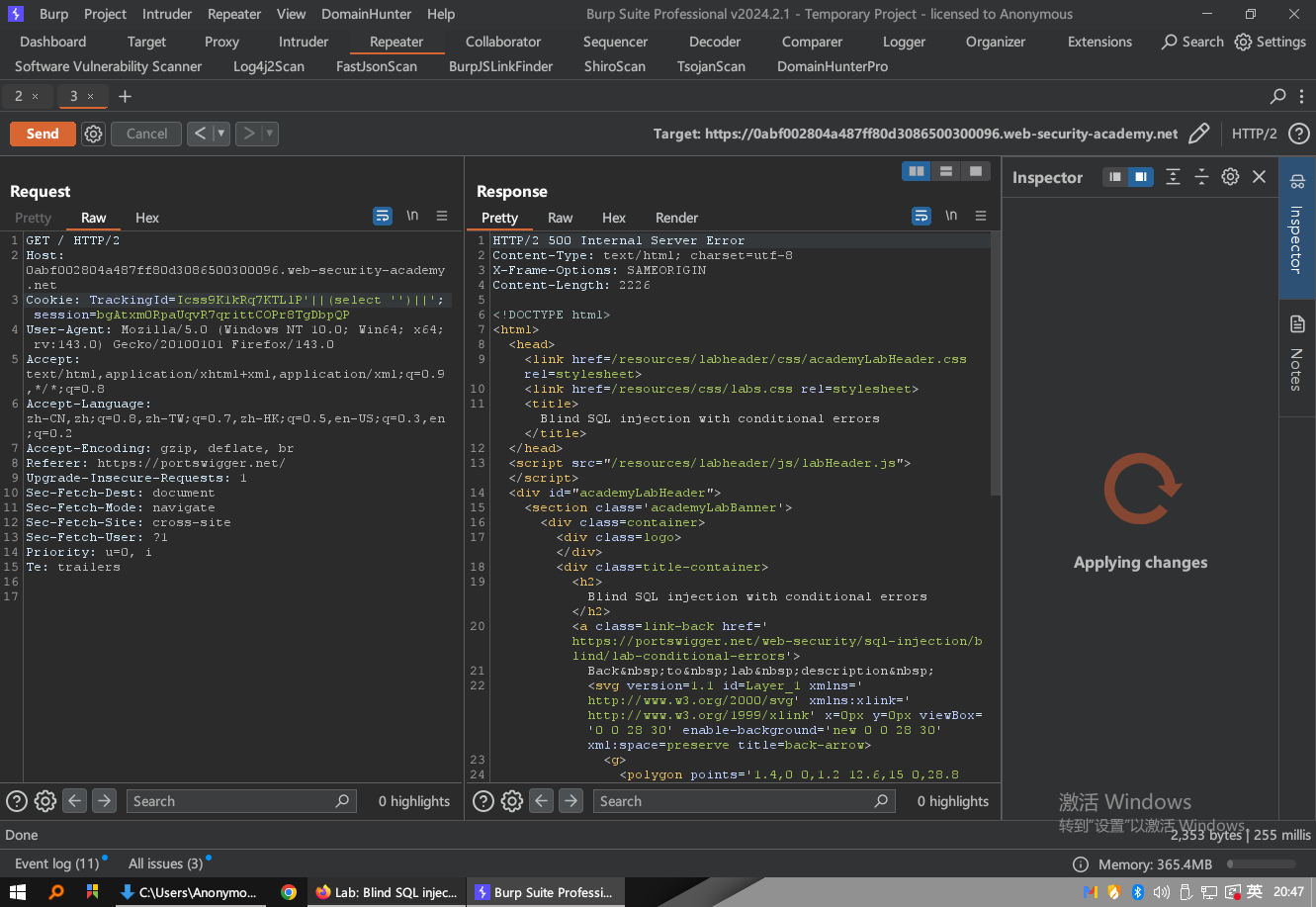
Task: Click the Send request settings gear icon
Action: click(x=93, y=134)
